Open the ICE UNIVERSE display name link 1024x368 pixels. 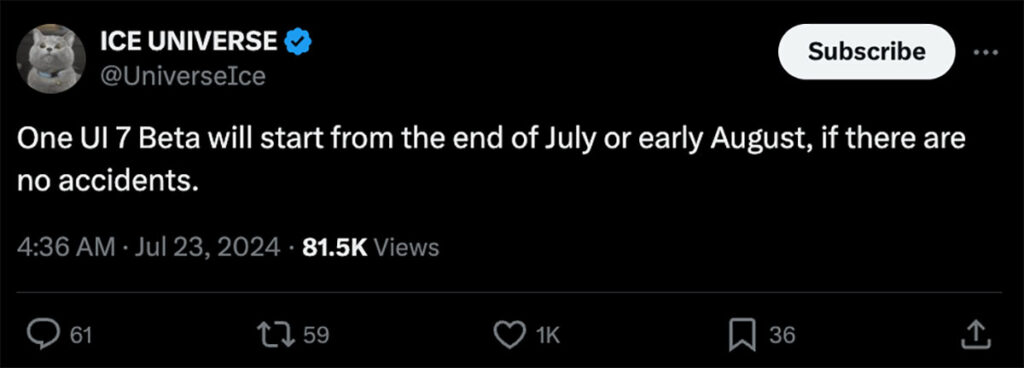tap(189, 42)
